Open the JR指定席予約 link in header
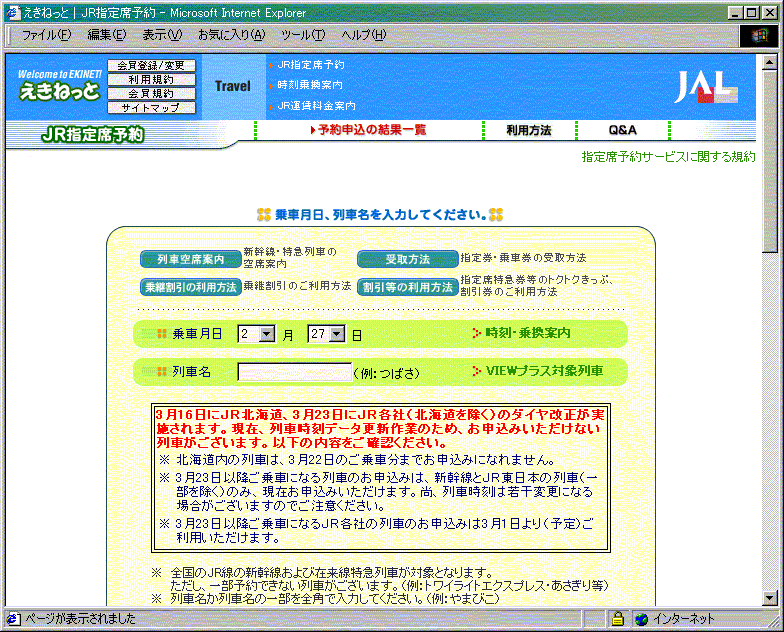The width and height of the screenshot is (784, 632). (x=310, y=65)
